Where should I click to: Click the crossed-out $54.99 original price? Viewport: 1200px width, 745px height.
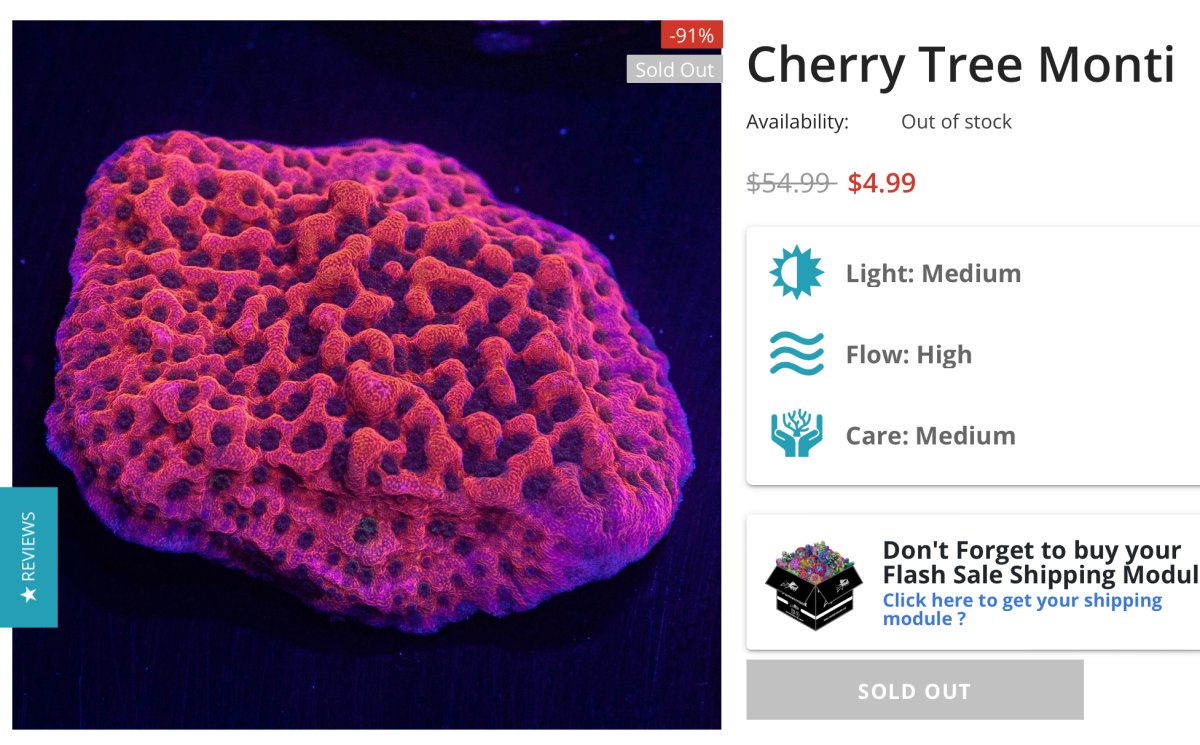click(791, 183)
